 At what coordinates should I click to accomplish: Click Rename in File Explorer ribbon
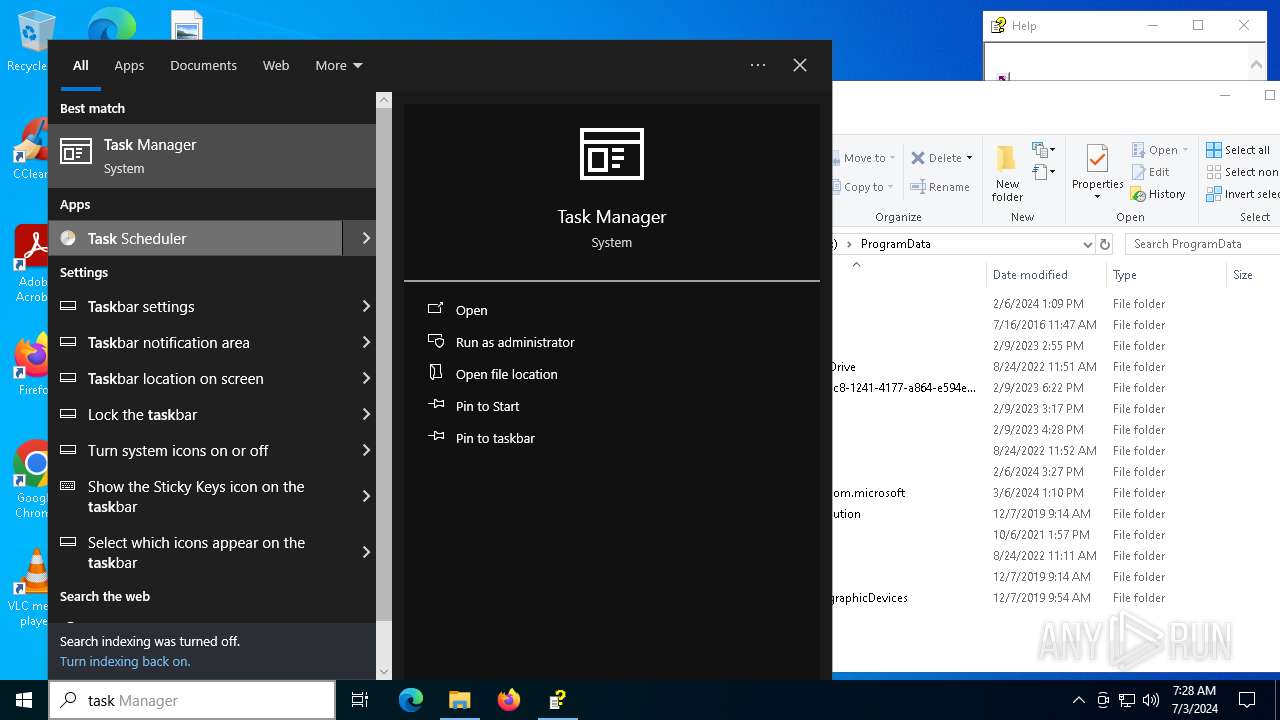click(x=940, y=187)
